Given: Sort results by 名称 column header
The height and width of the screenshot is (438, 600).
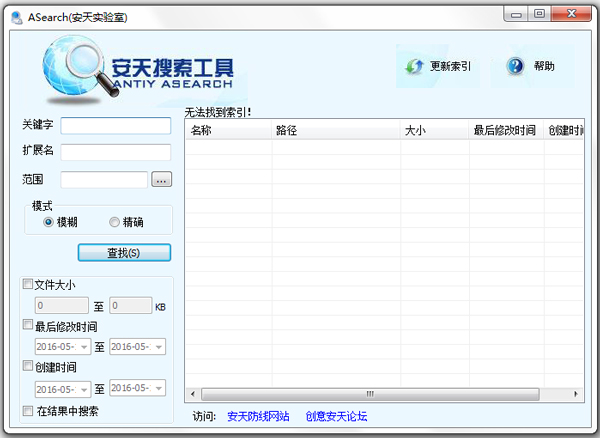Looking at the screenshot, I should pyautogui.click(x=228, y=131).
